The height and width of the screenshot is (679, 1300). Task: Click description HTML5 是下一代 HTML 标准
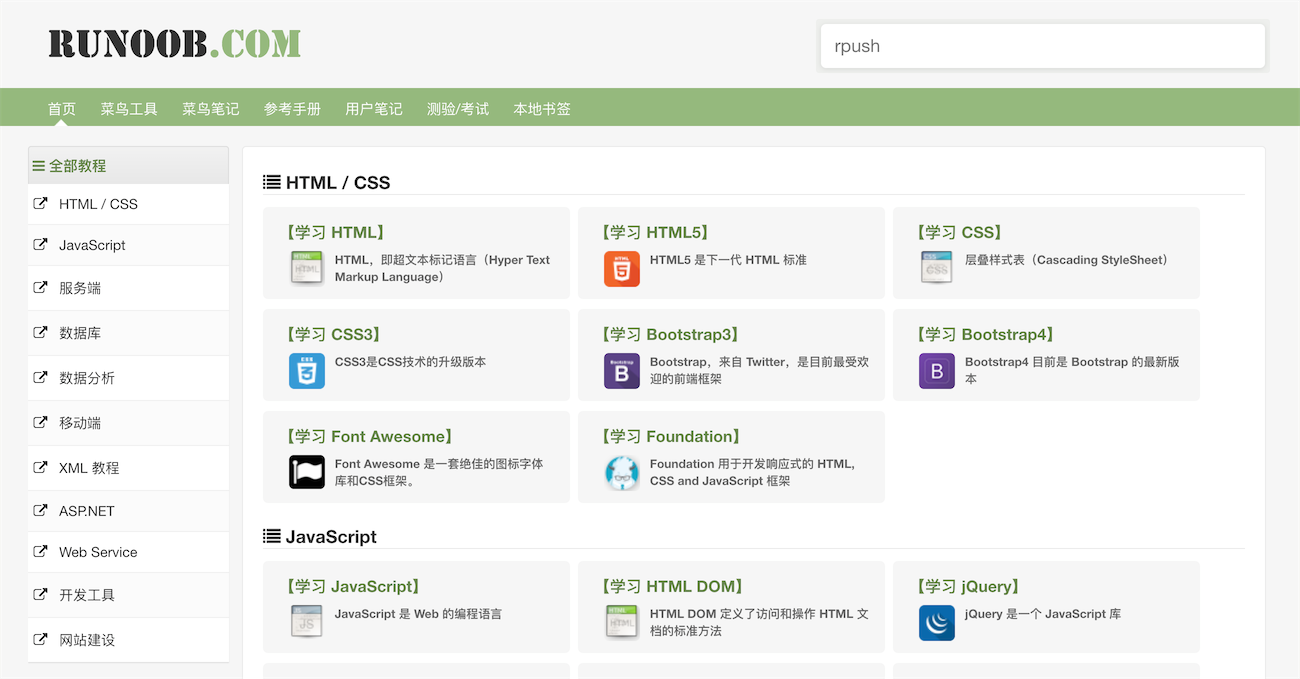(728, 260)
